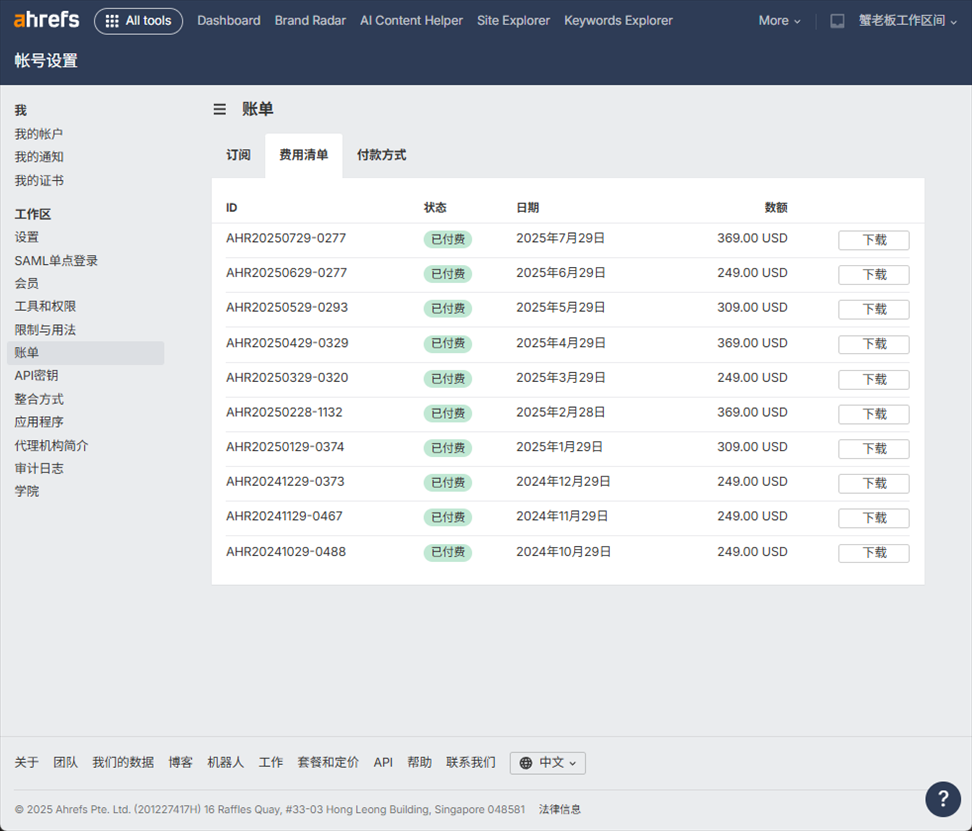Click the 联系我们 footer link
The height and width of the screenshot is (831, 972).
pyautogui.click(x=471, y=762)
